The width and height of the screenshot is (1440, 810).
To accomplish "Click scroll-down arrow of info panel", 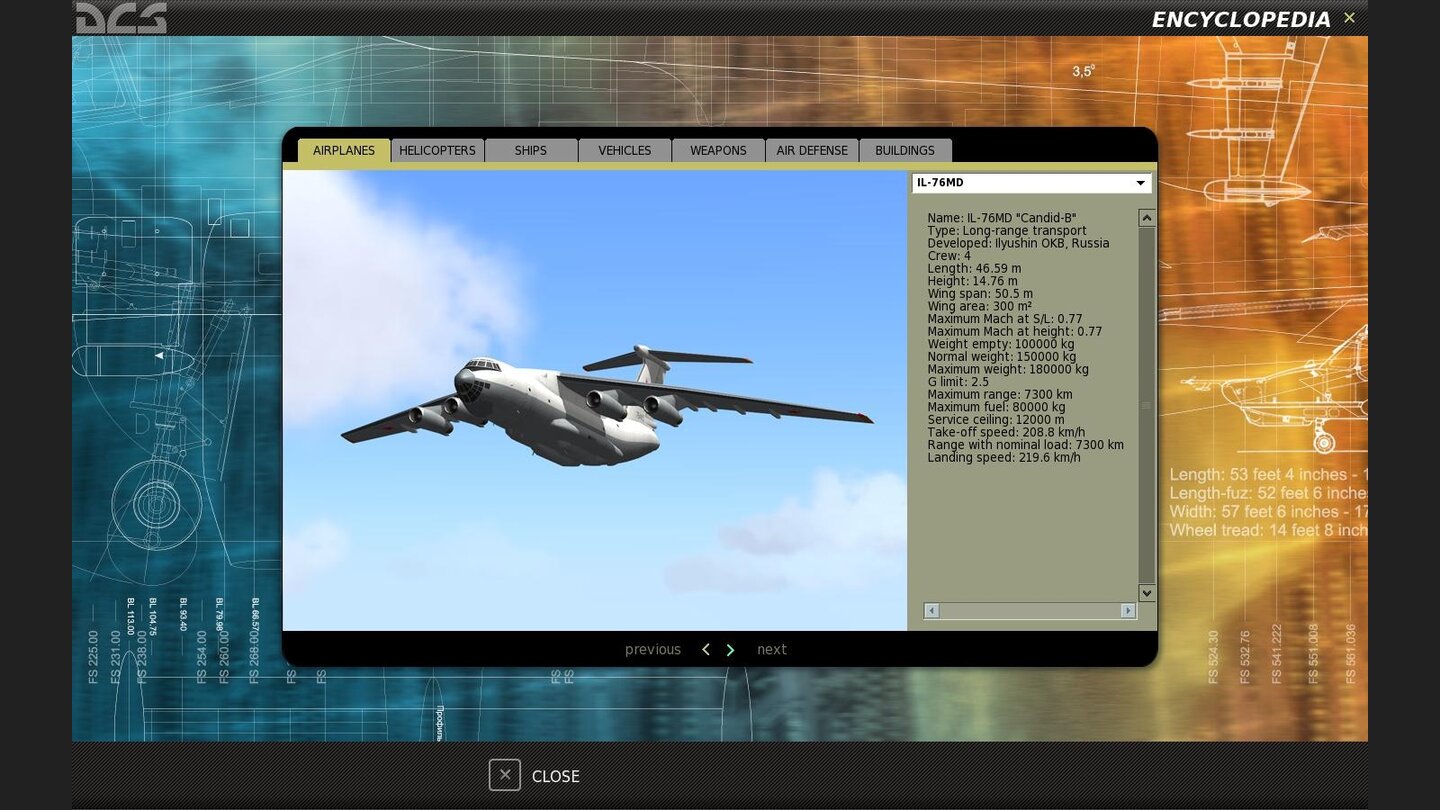I will click(x=1147, y=593).
